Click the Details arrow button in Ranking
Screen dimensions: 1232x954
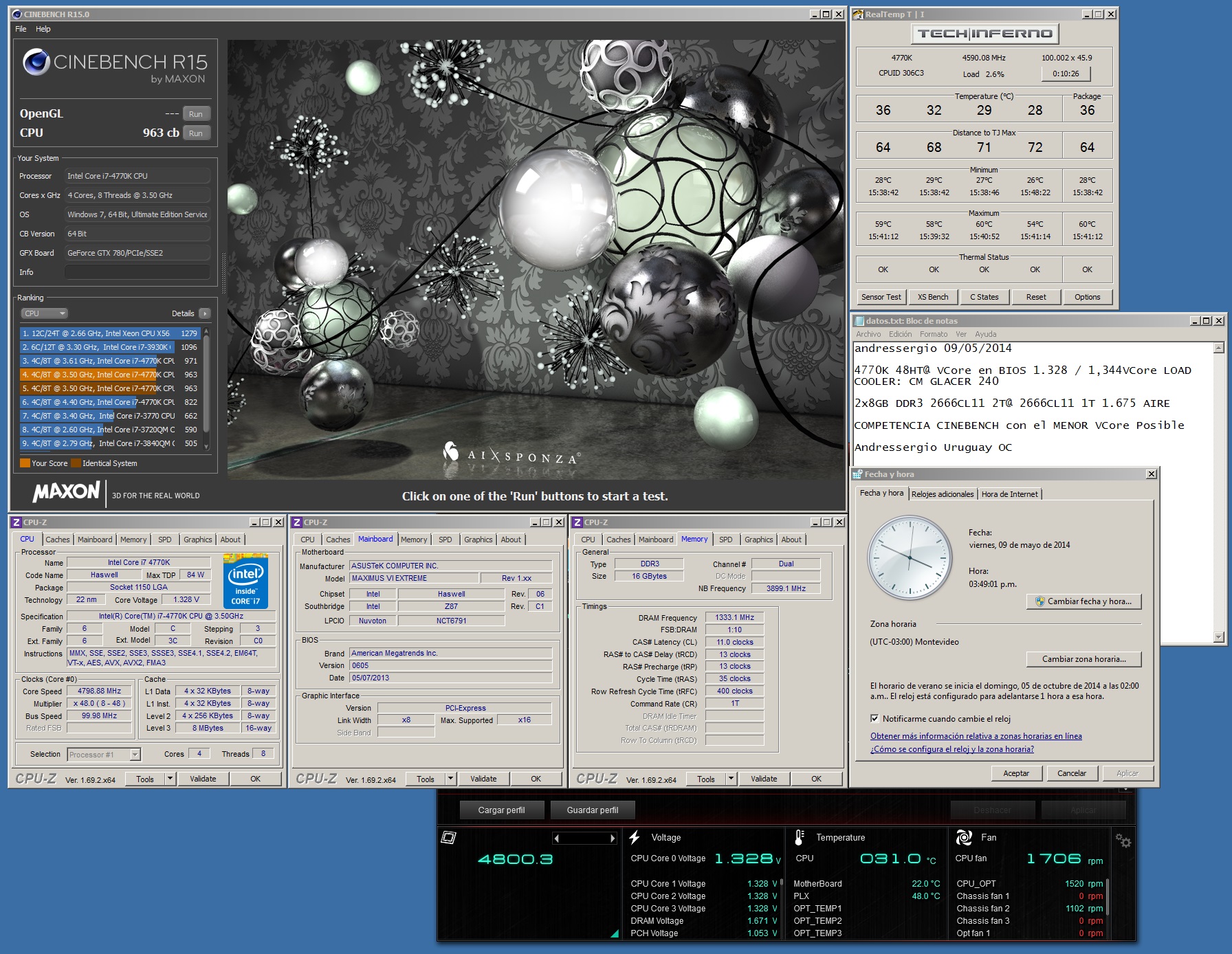205,313
